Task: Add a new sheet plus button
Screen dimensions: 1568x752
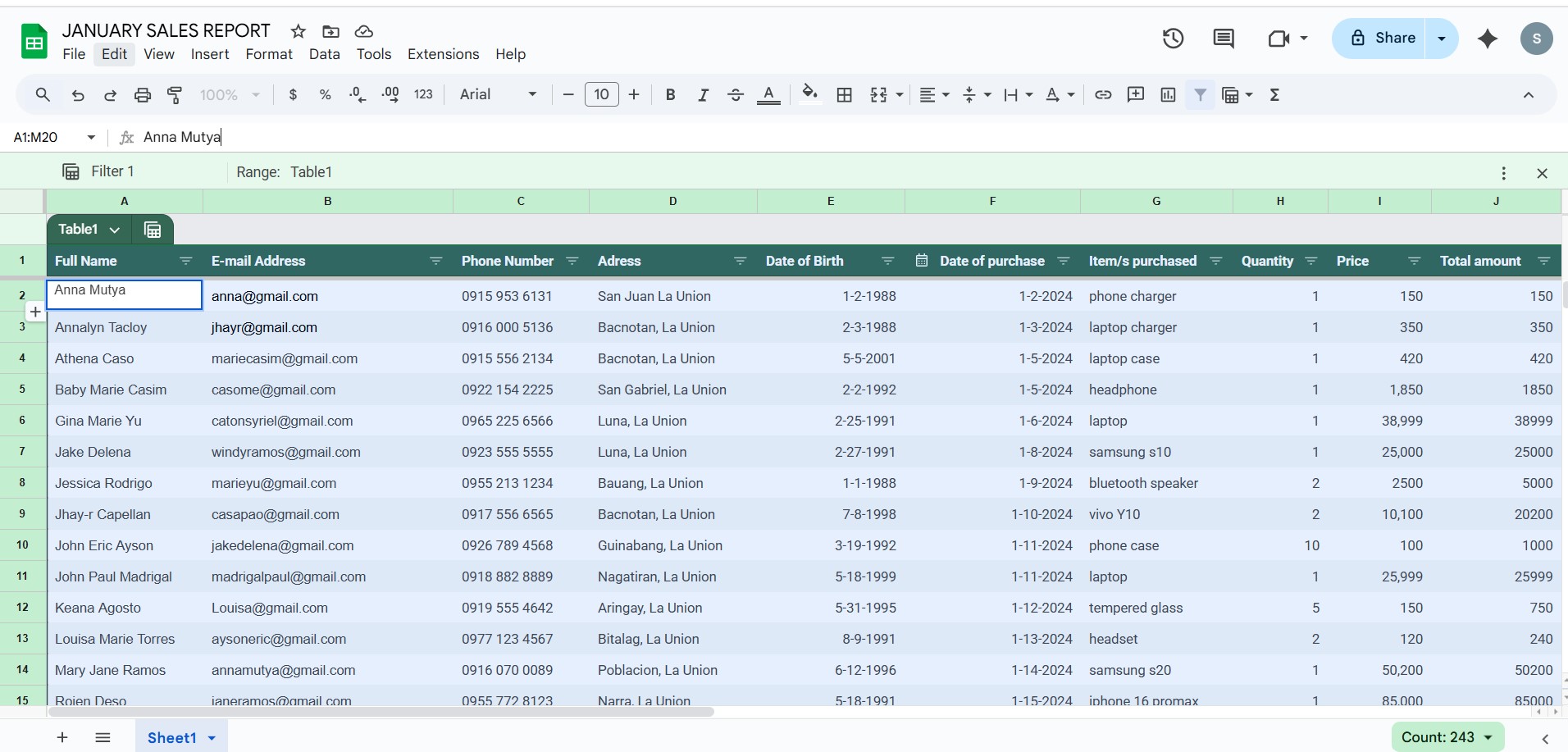Action: [x=62, y=737]
